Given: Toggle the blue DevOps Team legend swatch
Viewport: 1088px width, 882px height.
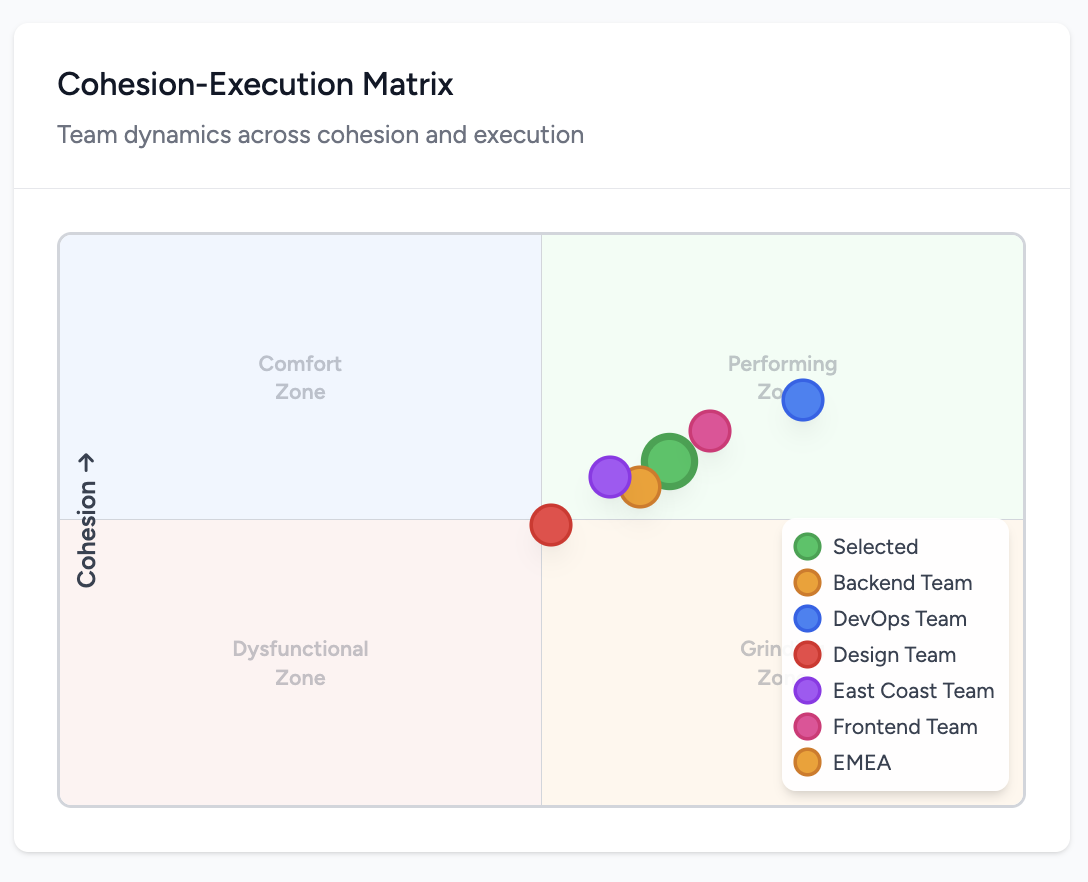Looking at the screenshot, I should (x=807, y=619).
